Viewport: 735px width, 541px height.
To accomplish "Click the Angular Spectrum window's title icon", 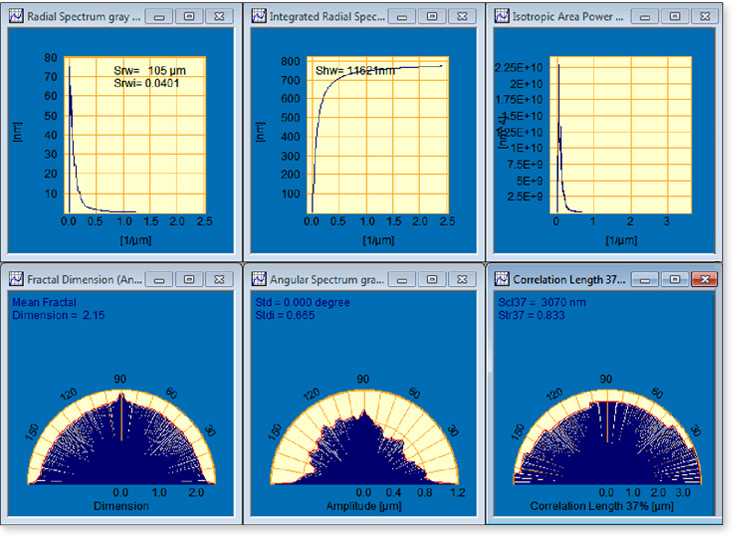I will [259, 279].
